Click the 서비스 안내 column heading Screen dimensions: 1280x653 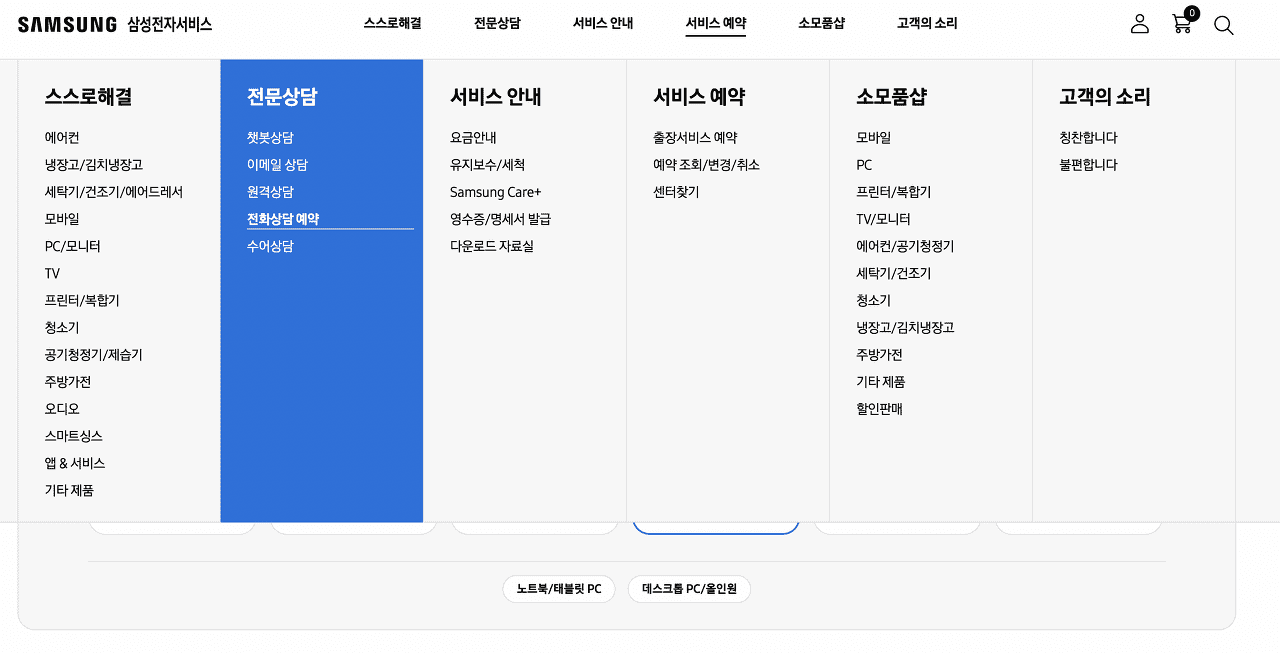[496, 97]
